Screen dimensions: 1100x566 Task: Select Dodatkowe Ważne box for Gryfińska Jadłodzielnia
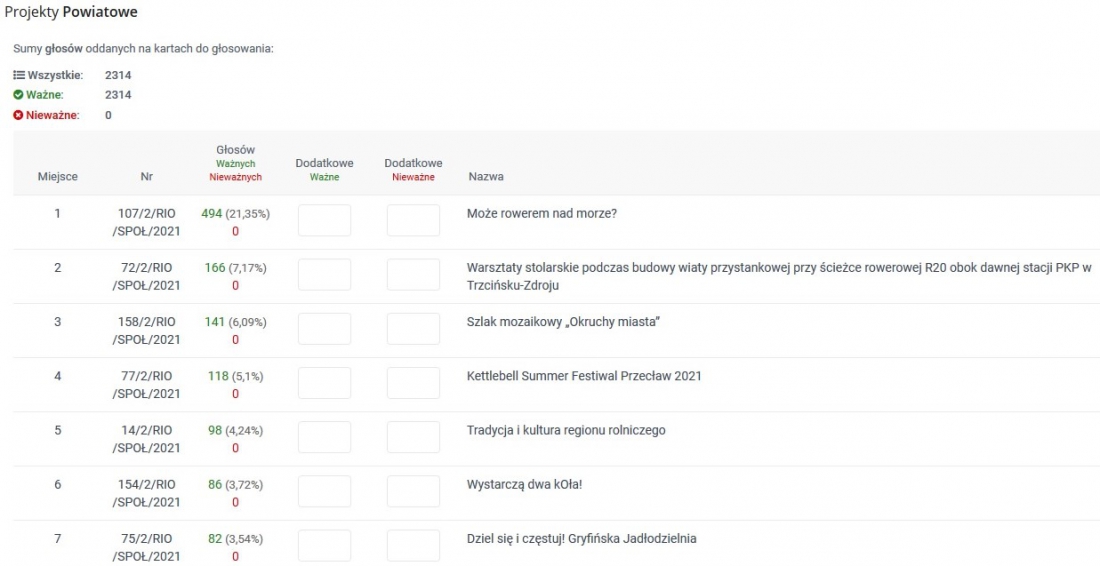pyautogui.click(x=324, y=545)
